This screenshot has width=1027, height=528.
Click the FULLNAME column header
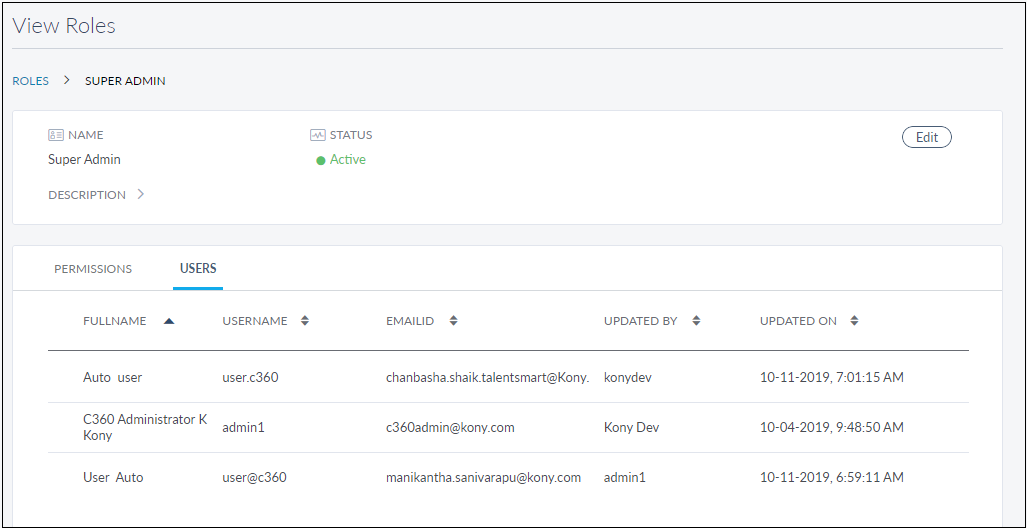coord(115,321)
